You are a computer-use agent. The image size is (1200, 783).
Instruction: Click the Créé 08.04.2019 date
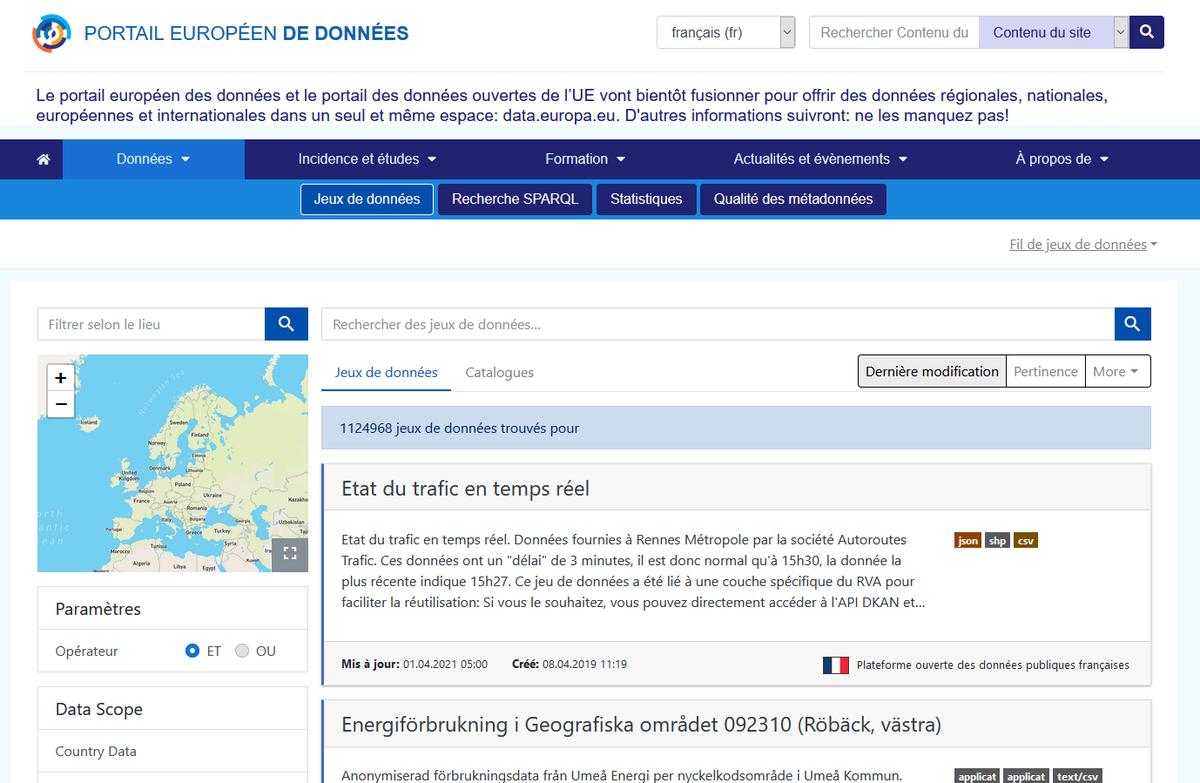pos(569,664)
